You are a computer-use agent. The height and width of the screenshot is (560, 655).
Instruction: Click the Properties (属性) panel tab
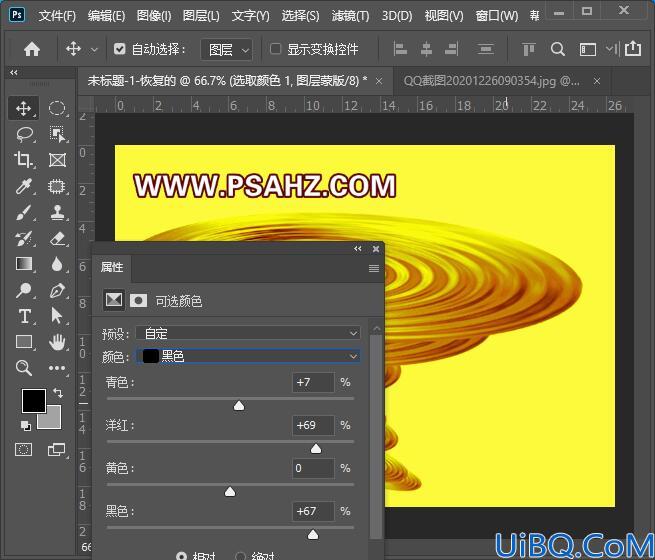(112, 267)
